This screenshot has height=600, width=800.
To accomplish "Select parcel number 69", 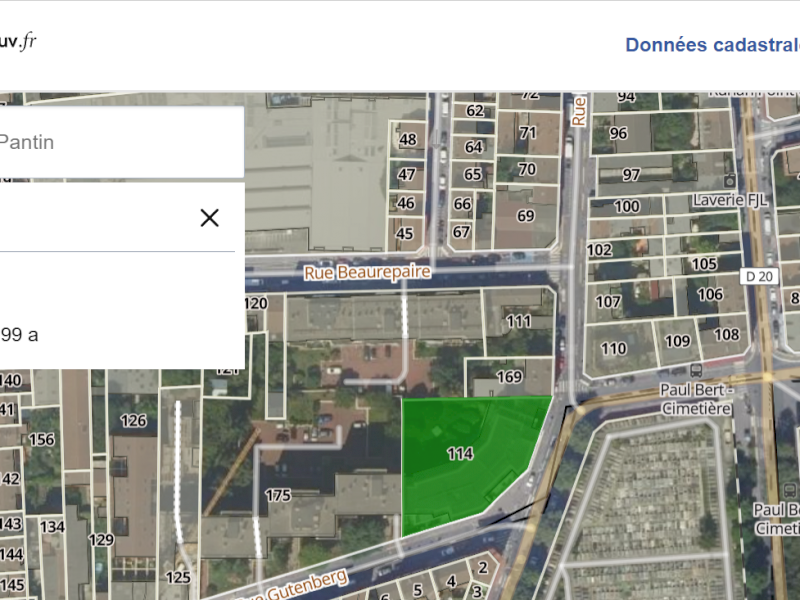I will point(526,215).
